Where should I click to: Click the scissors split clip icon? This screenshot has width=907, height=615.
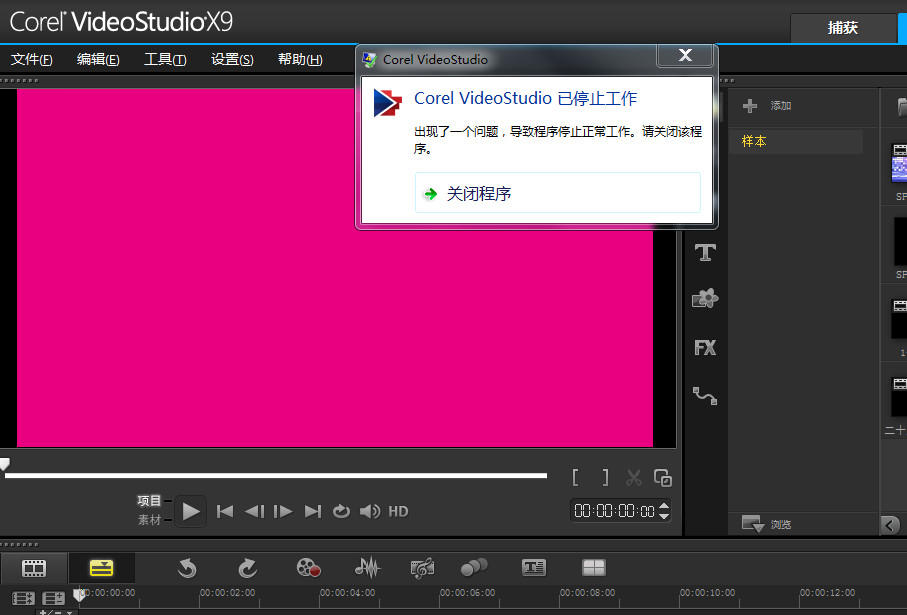pyautogui.click(x=634, y=478)
